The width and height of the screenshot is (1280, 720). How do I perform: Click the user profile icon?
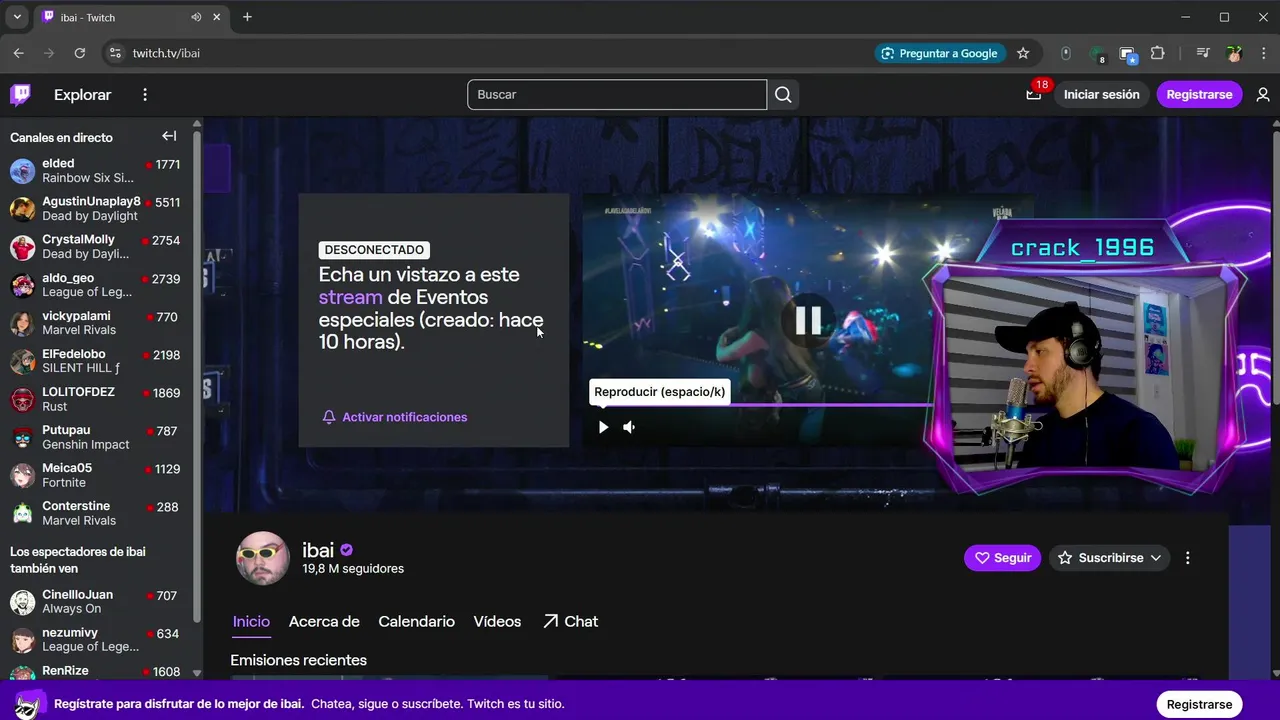[1263, 95]
